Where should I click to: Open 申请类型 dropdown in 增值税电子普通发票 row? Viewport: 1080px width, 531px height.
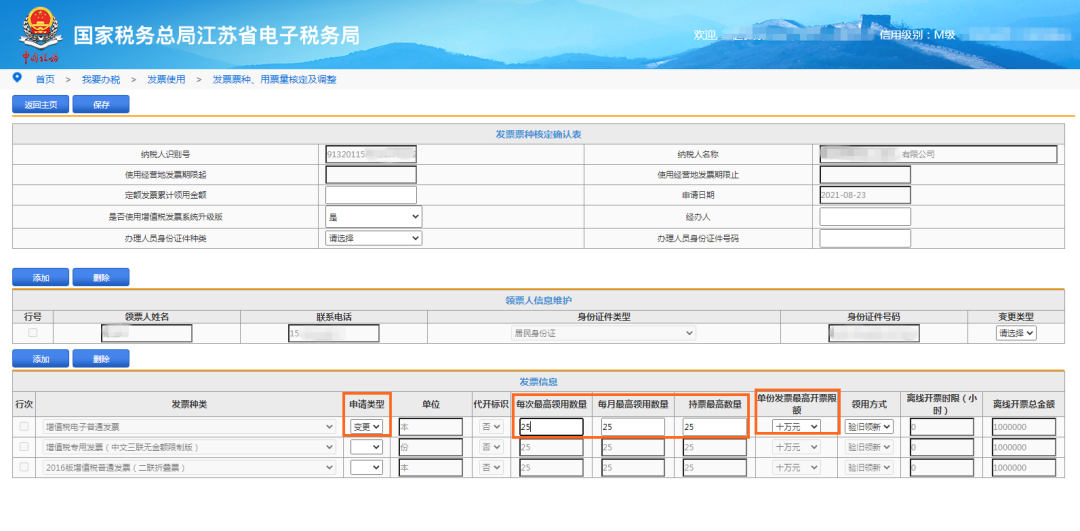click(366, 427)
